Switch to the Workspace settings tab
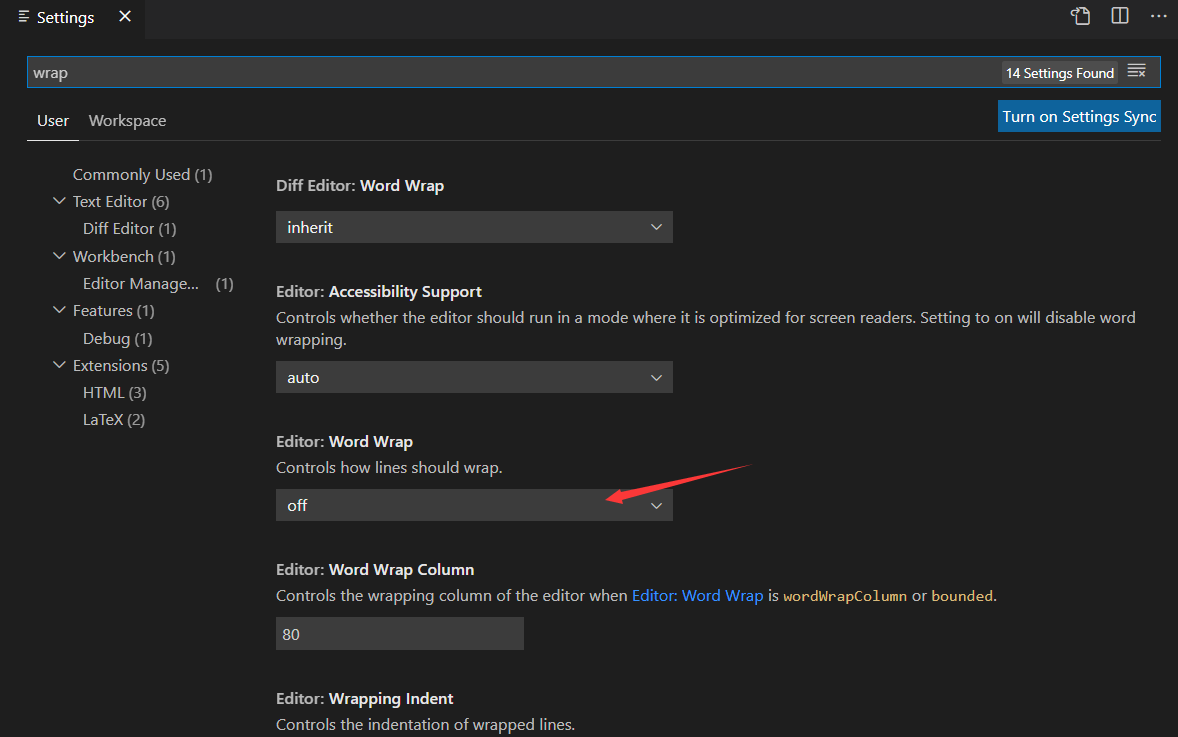1178x737 pixels. (127, 120)
